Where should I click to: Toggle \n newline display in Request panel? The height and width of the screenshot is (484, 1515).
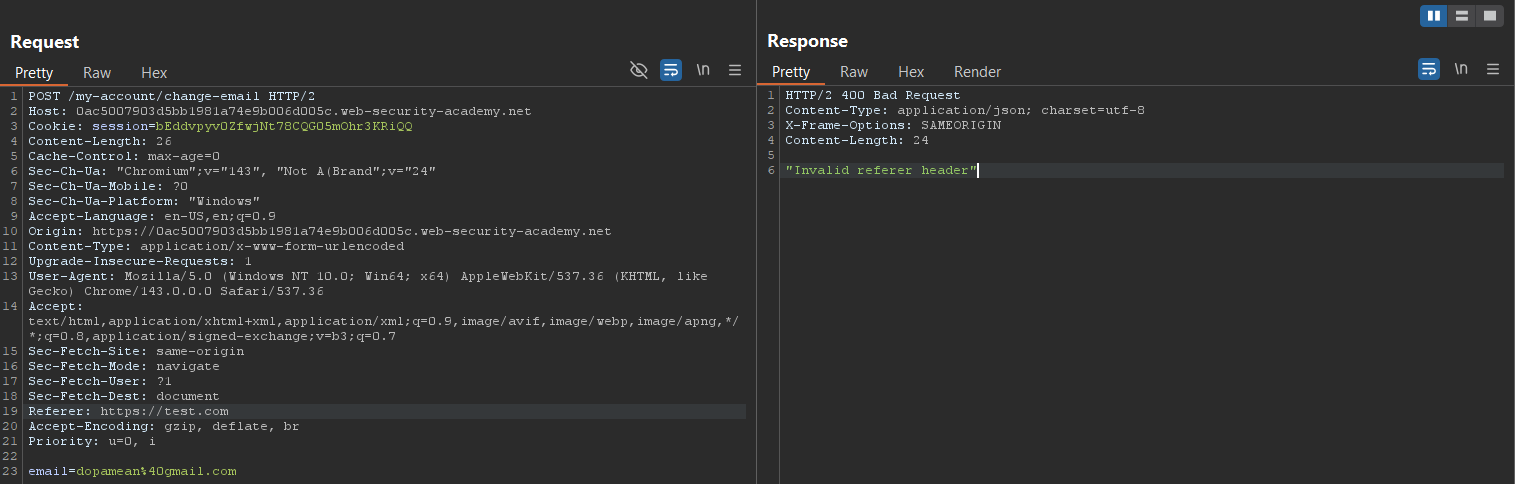click(704, 70)
